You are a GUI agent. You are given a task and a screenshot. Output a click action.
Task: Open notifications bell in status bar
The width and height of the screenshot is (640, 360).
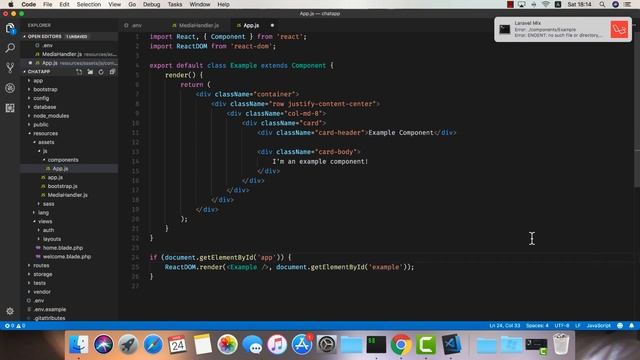pyautogui.click(x=631, y=326)
